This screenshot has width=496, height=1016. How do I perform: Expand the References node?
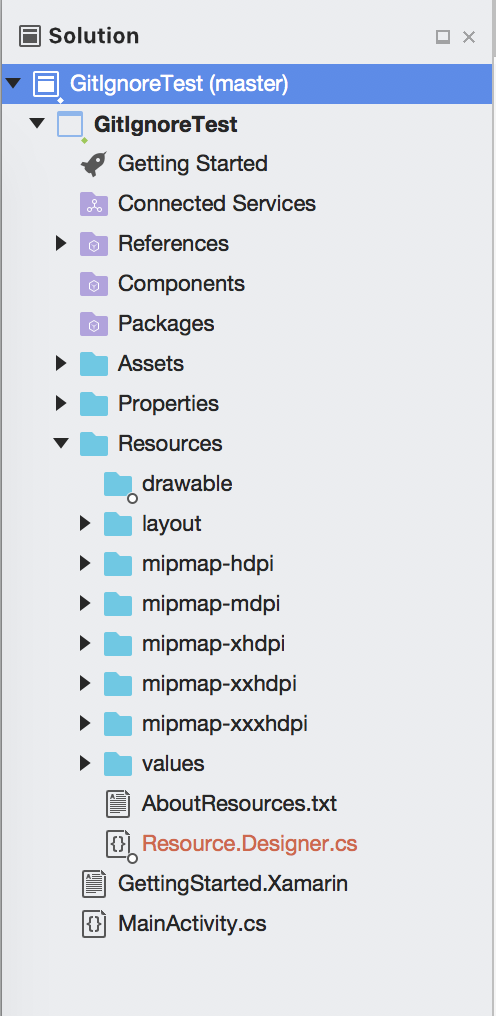coord(61,244)
